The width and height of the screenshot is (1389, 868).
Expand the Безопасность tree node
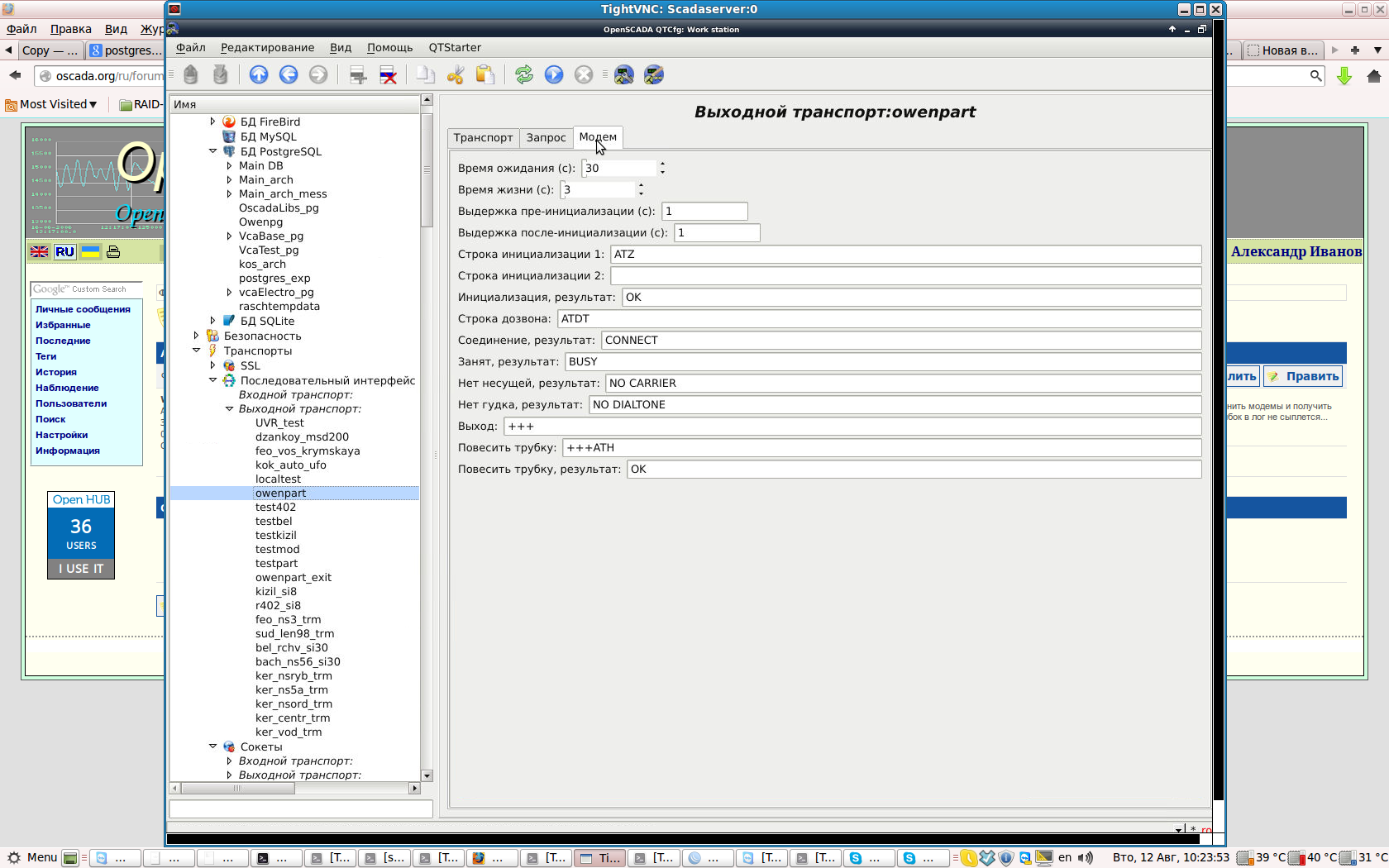pos(196,336)
